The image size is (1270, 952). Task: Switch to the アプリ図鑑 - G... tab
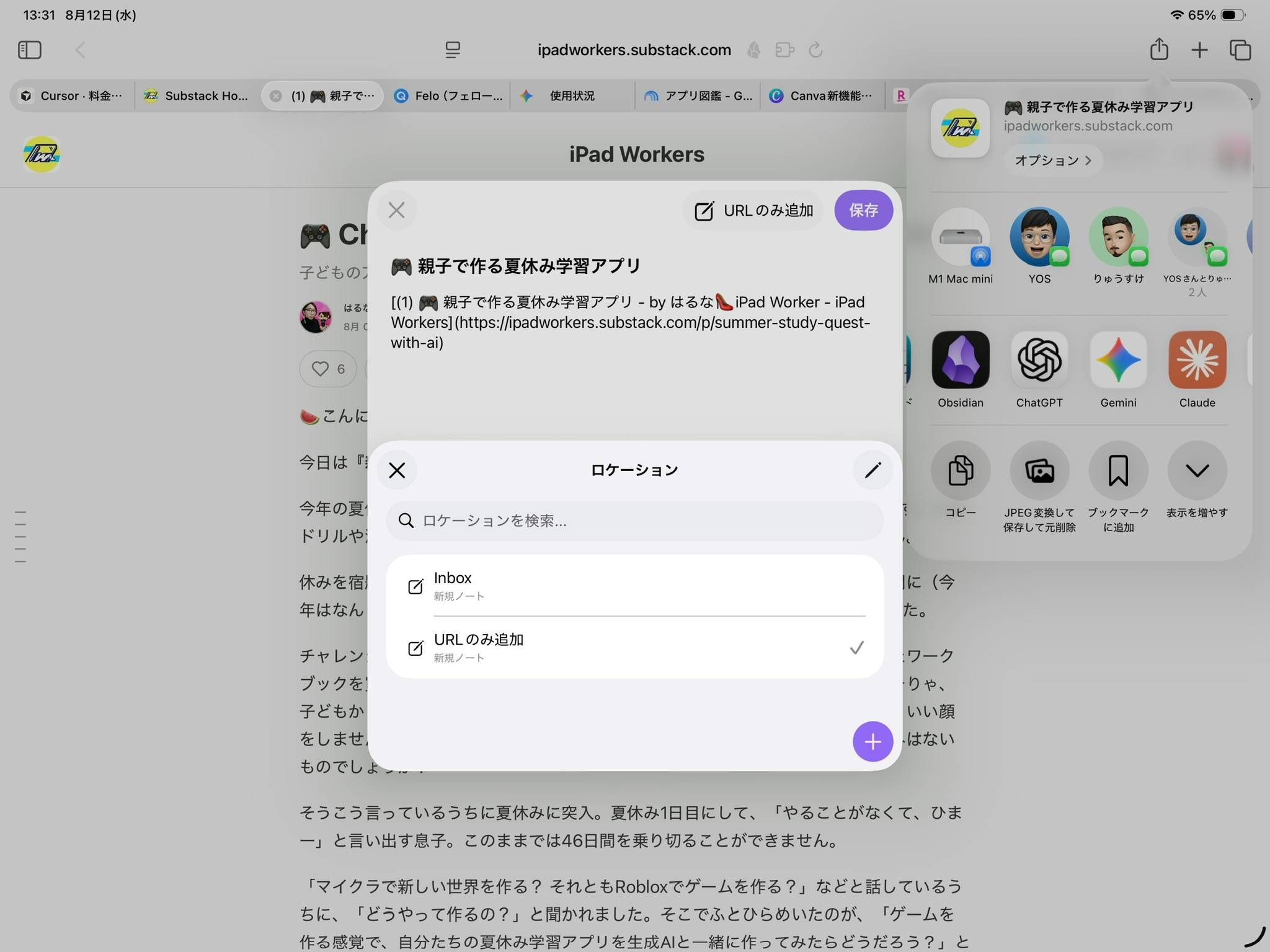[x=698, y=96]
